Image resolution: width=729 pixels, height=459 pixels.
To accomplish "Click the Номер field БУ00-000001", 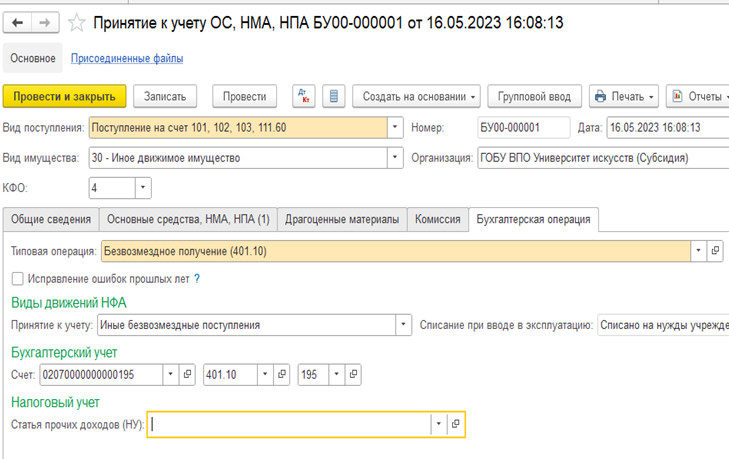I will tap(524, 127).
